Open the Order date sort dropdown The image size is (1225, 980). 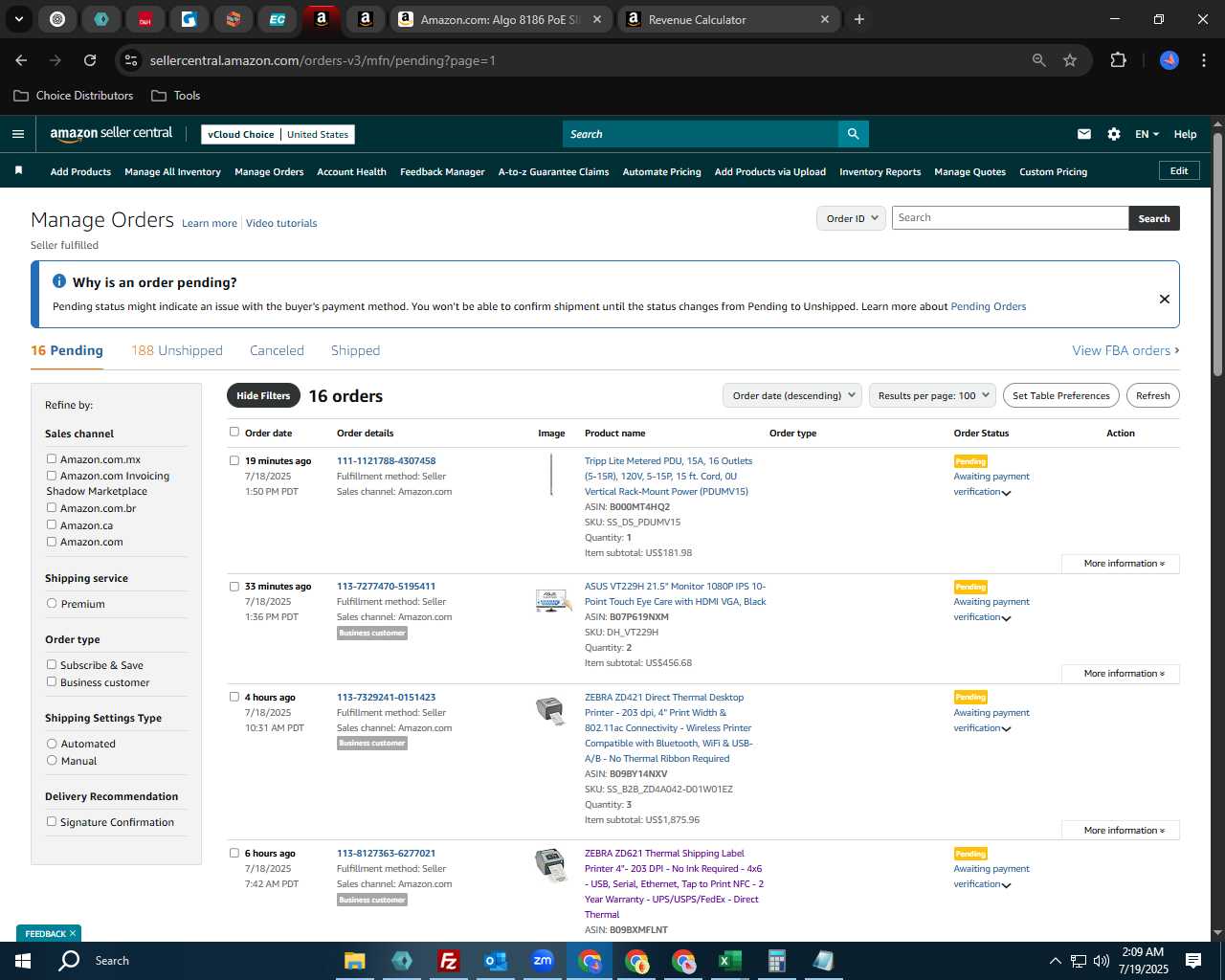tap(792, 395)
